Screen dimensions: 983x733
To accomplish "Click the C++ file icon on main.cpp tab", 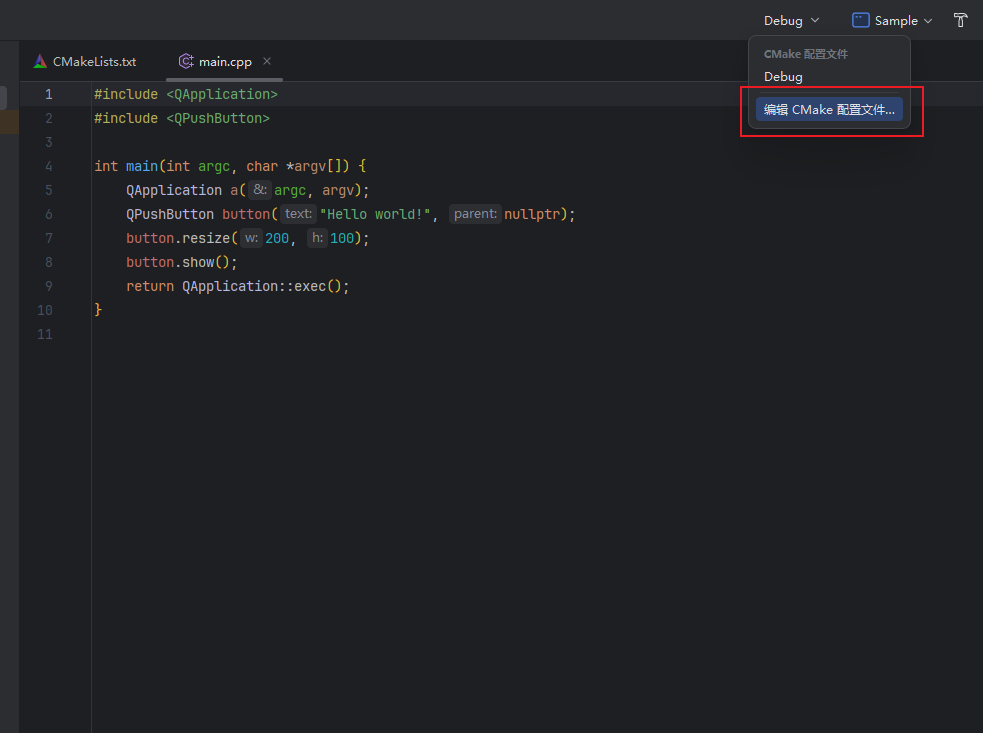I will click(186, 61).
